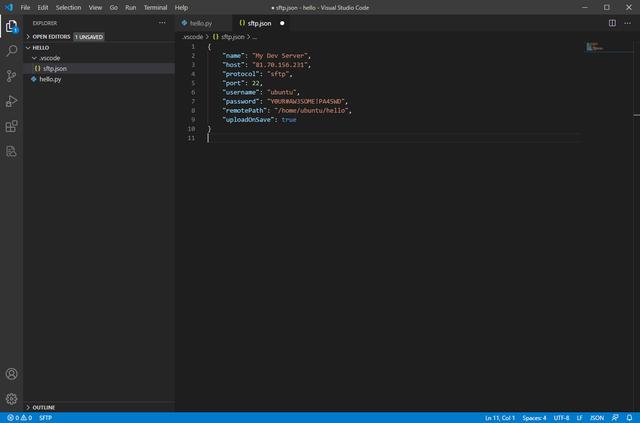Open the Edit menu
The width and height of the screenshot is (640, 423).
[x=43, y=7]
